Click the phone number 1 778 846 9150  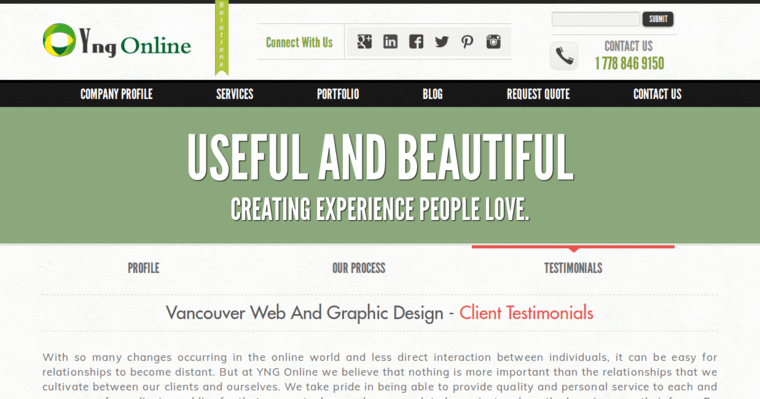pos(629,64)
